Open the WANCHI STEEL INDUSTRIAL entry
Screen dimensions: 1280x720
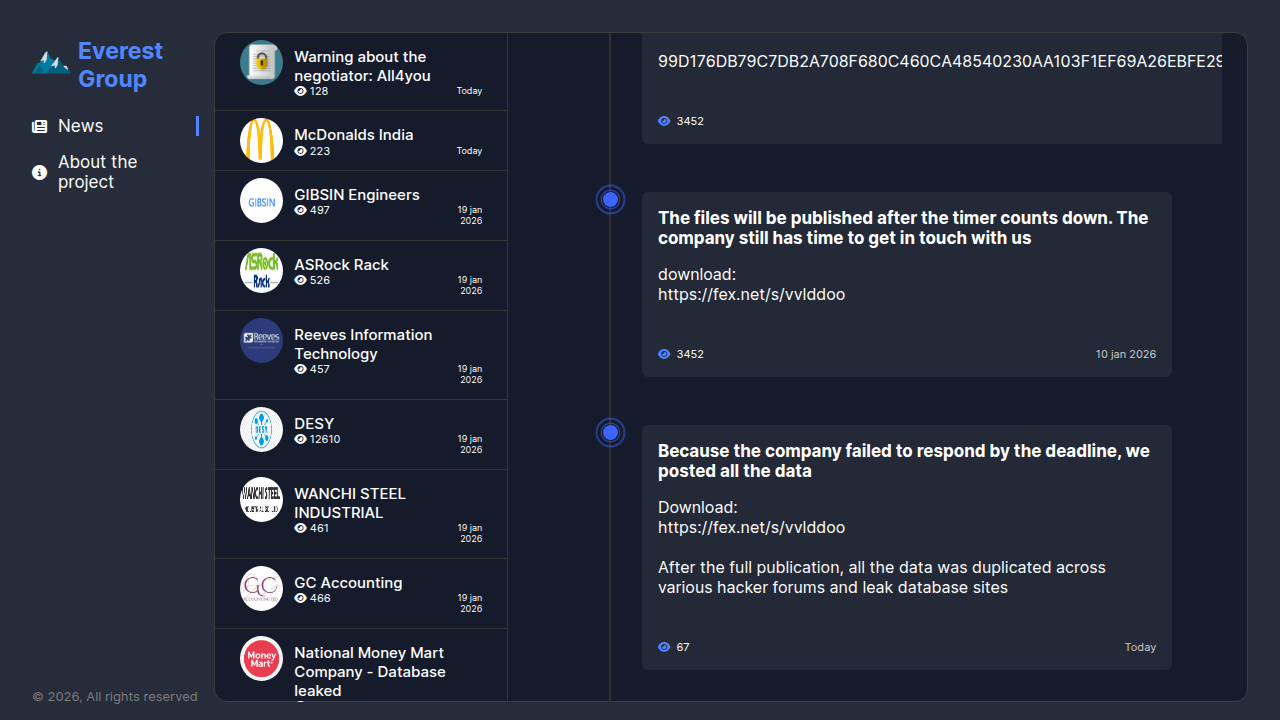point(349,503)
